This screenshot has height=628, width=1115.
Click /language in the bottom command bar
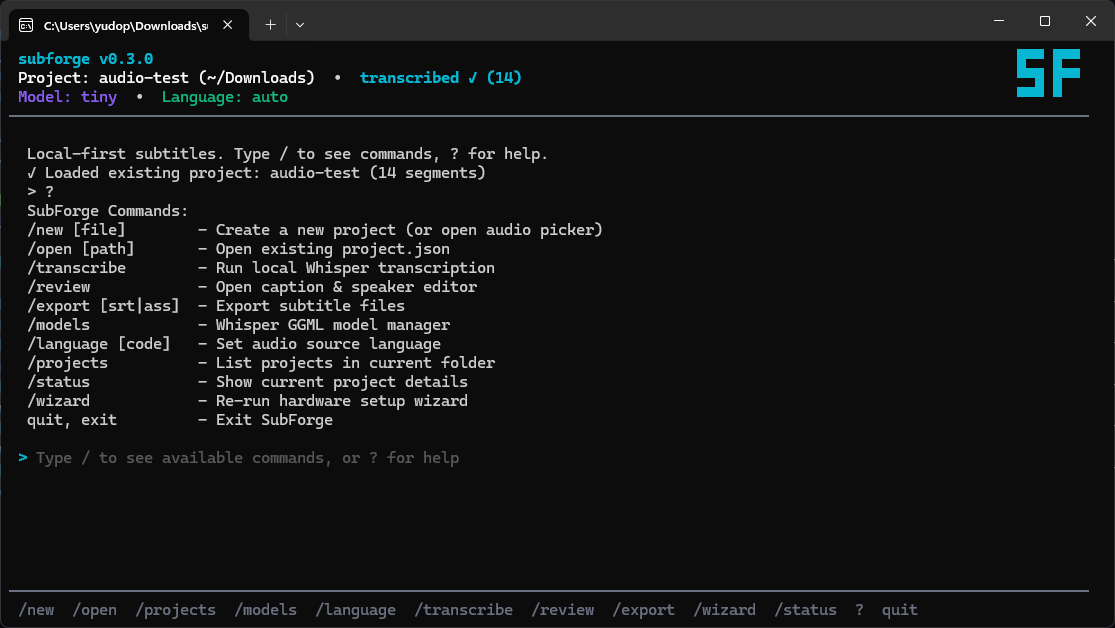click(x=356, y=610)
